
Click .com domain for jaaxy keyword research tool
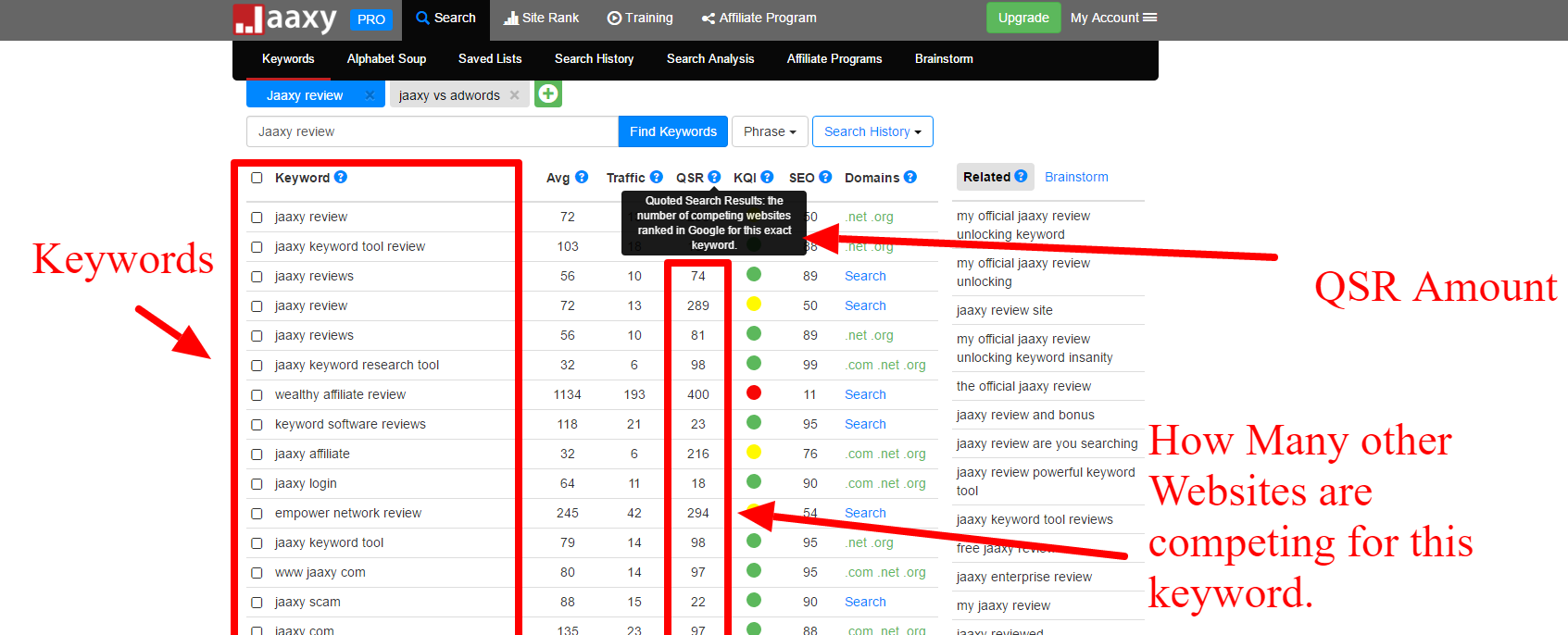tap(859, 365)
